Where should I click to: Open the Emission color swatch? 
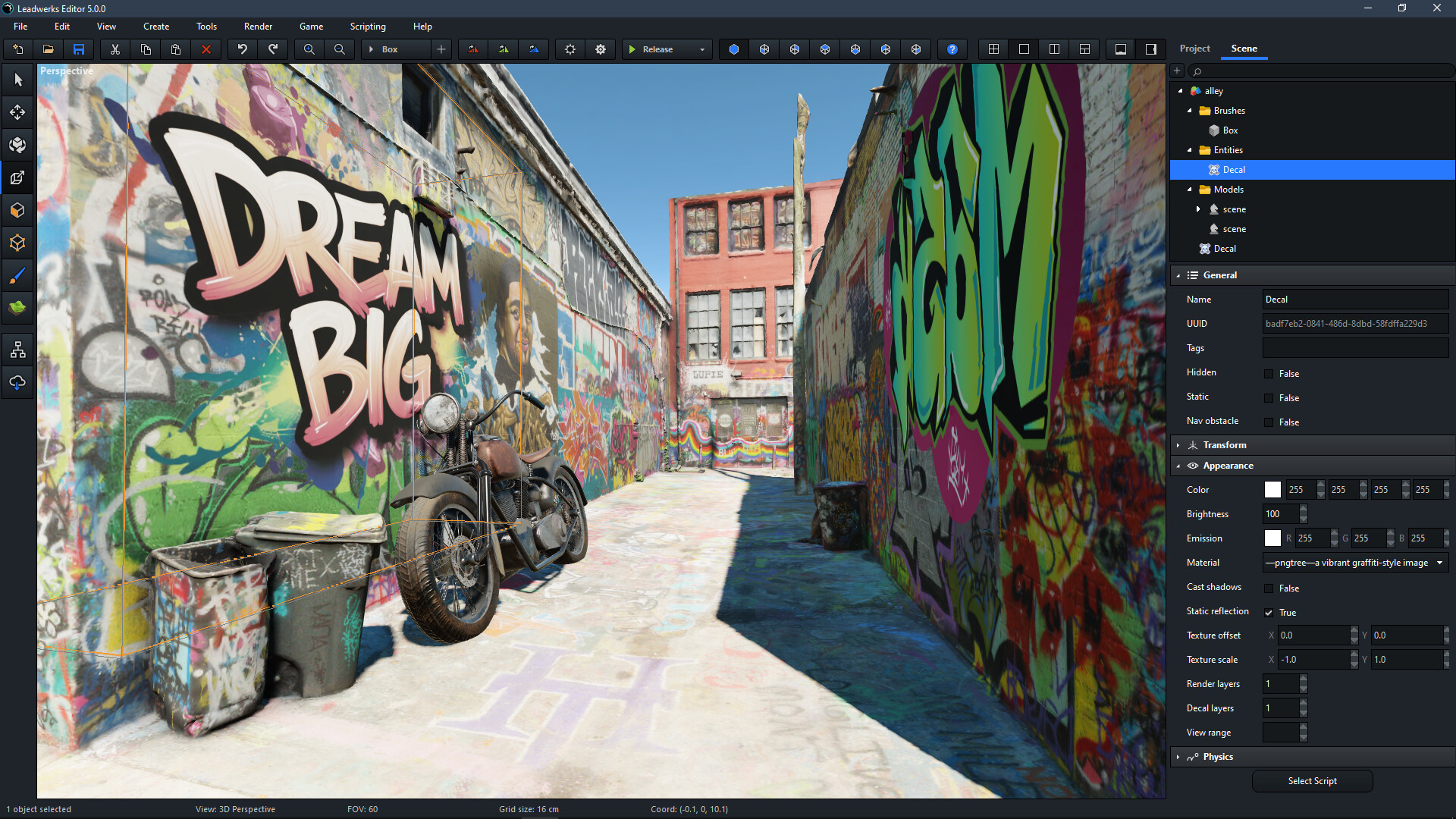[1272, 538]
